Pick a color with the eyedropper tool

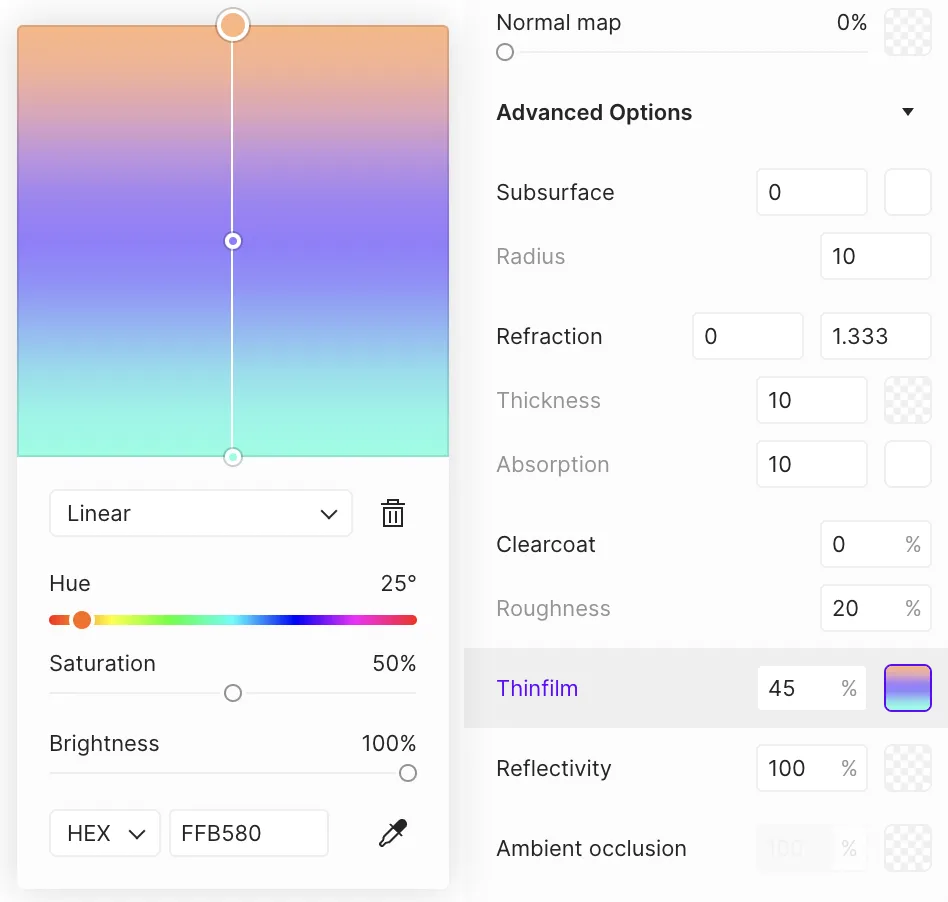393,833
